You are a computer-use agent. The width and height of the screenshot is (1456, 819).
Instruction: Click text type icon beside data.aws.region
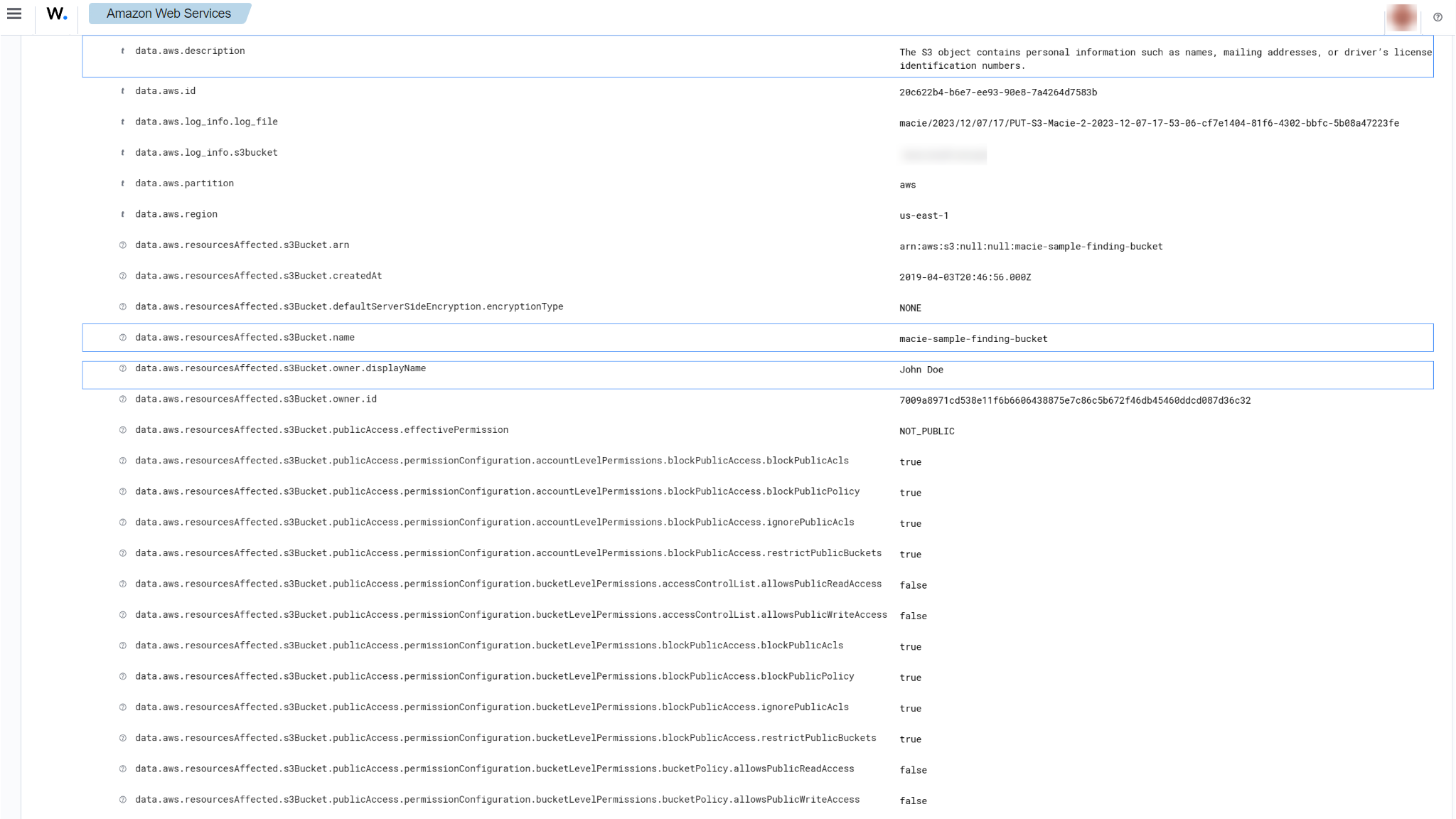[123, 214]
